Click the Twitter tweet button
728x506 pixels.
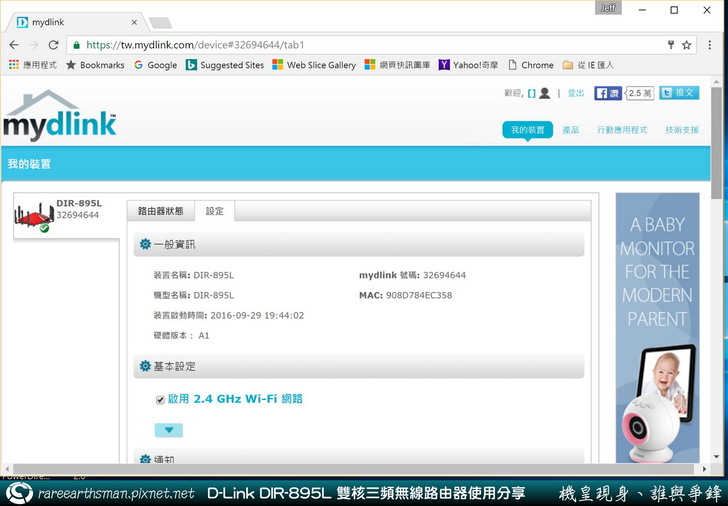coord(679,93)
